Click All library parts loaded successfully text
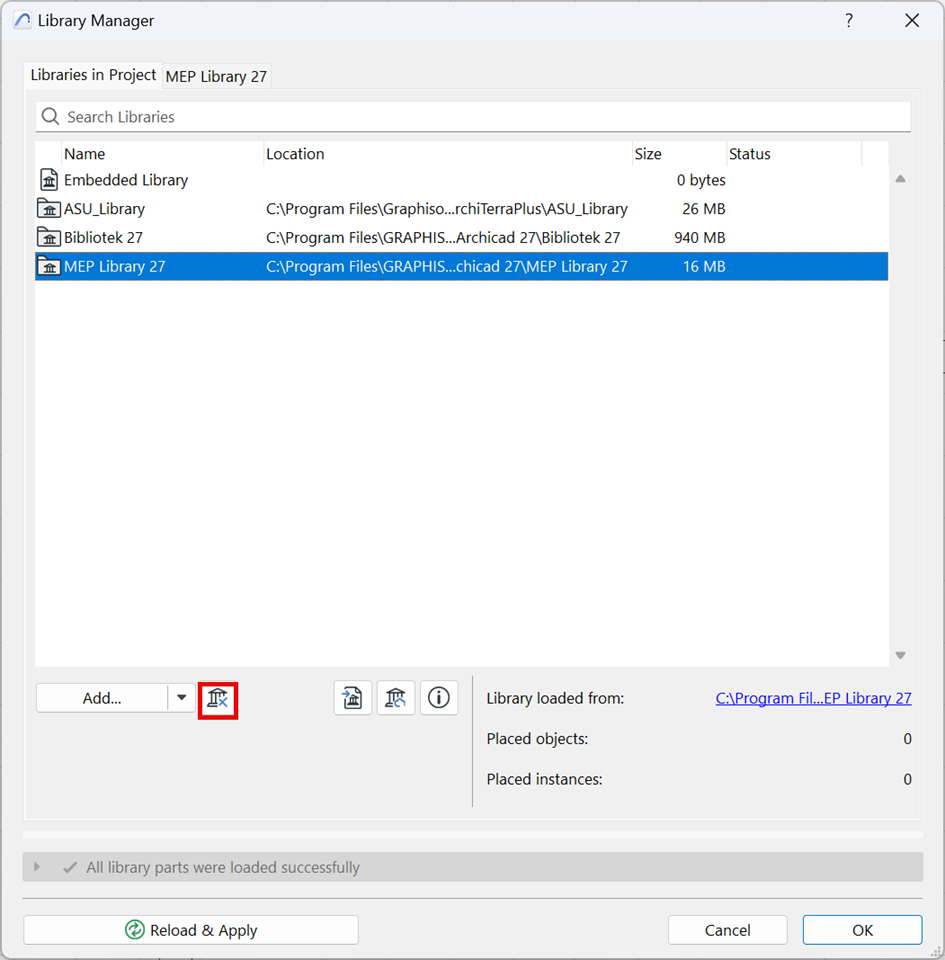Screen dimensions: 945x960 click(x=223, y=868)
